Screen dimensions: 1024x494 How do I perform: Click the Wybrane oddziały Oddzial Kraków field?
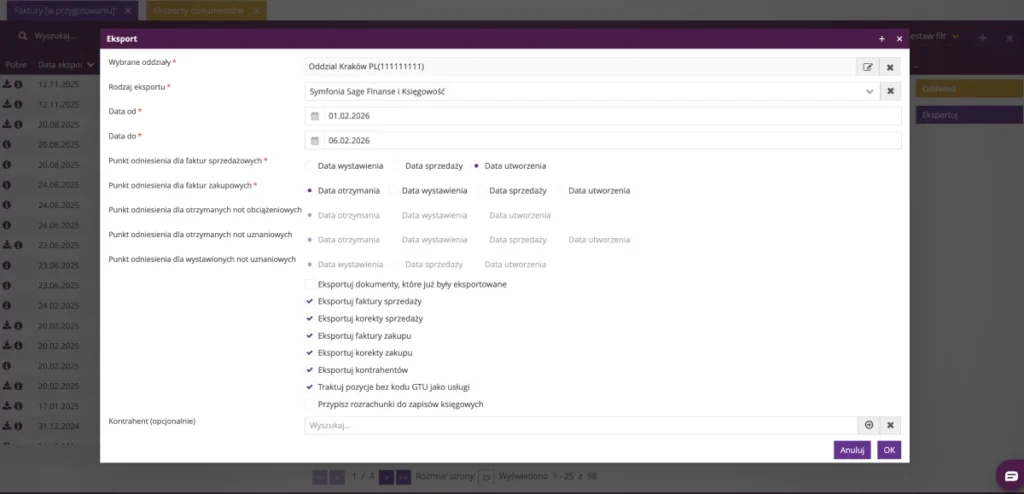580,67
